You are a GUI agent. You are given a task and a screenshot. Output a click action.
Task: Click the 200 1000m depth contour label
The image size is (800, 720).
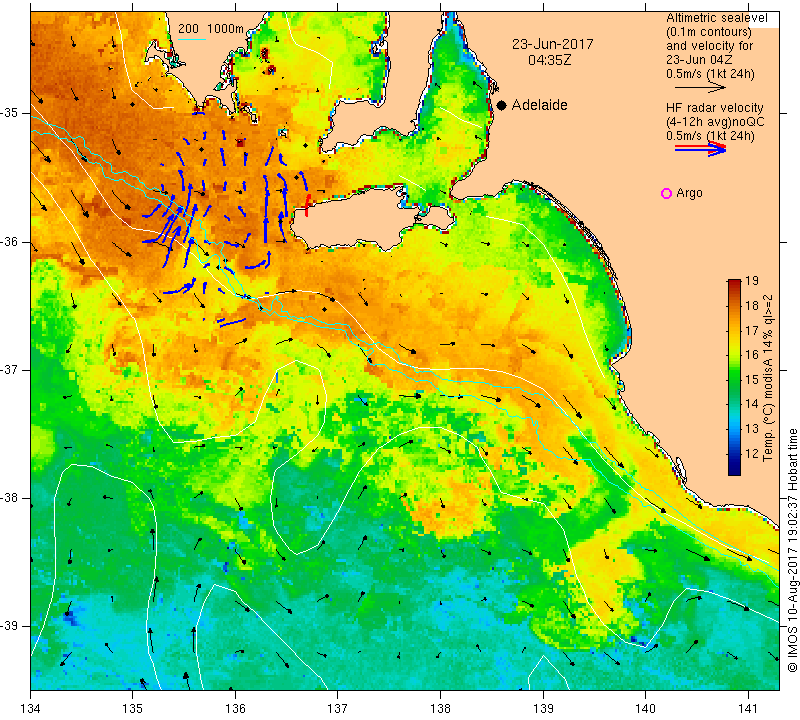[x=211, y=29]
